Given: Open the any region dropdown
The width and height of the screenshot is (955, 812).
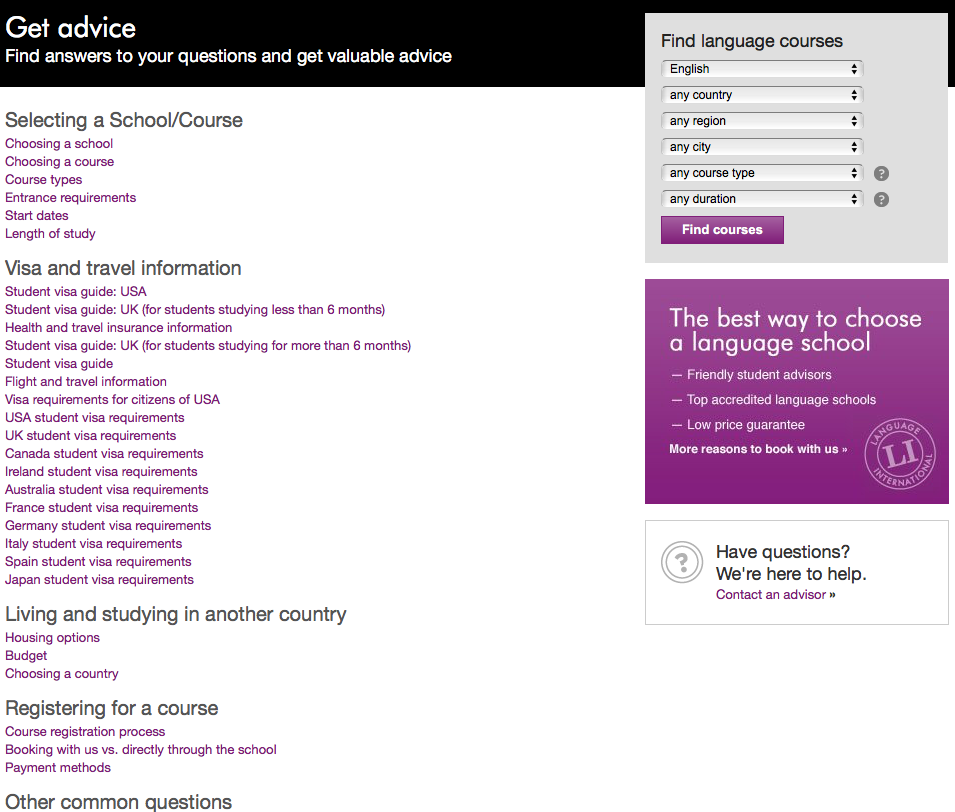Looking at the screenshot, I should coord(761,121).
